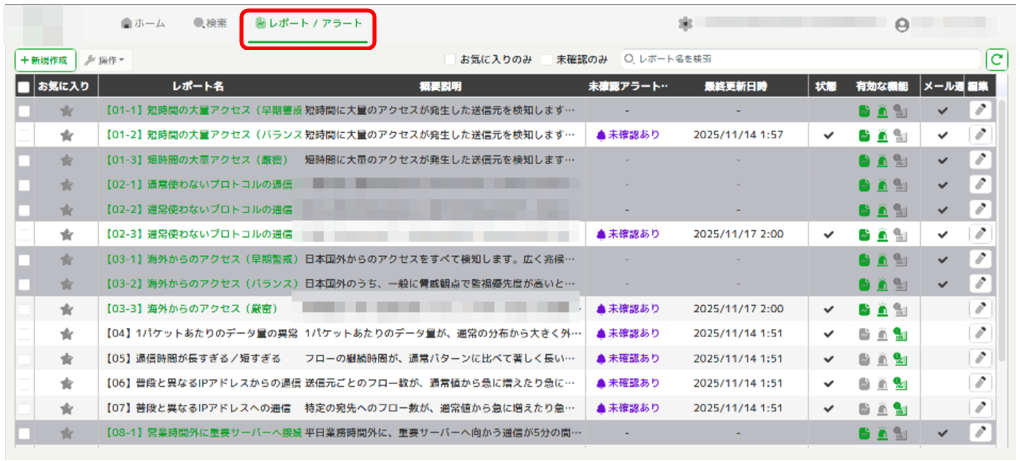The image size is (1020, 461).
Task: Switch to the 検索 tab
Action: tap(210, 23)
